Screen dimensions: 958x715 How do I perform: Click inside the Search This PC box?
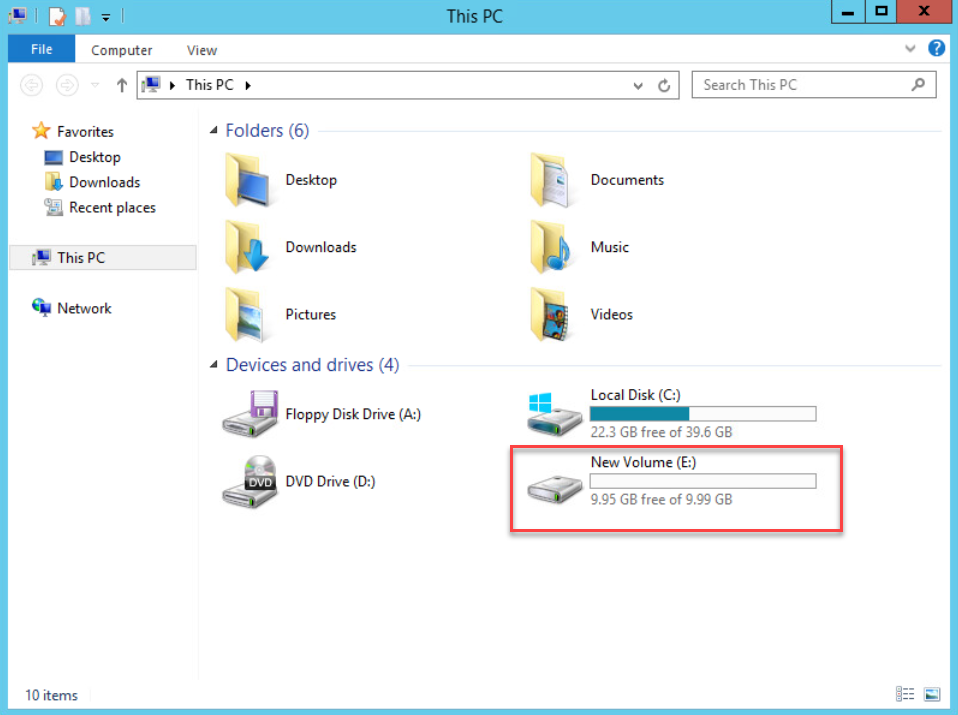[x=800, y=84]
